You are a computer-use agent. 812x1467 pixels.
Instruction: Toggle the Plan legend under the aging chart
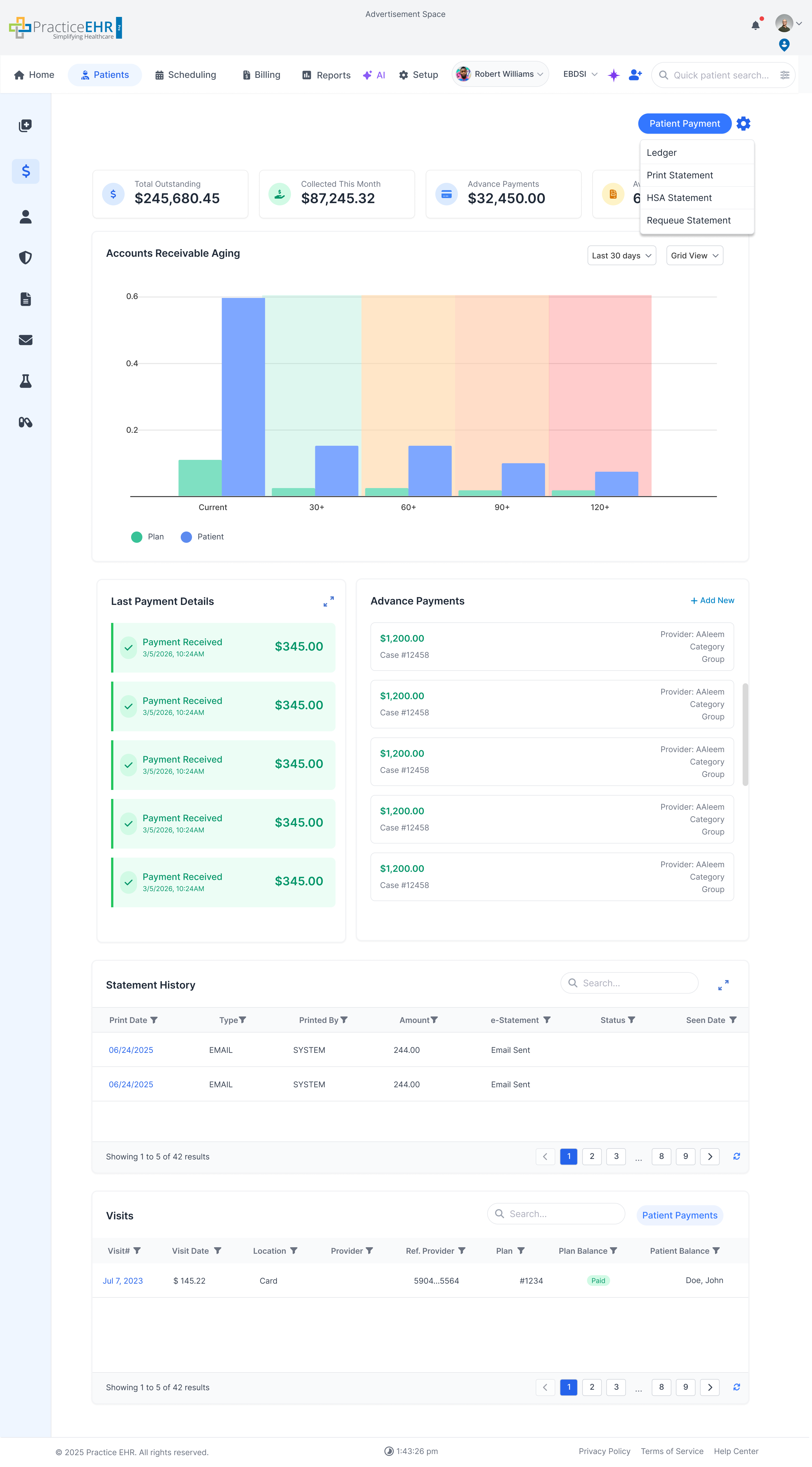(147, 537)
